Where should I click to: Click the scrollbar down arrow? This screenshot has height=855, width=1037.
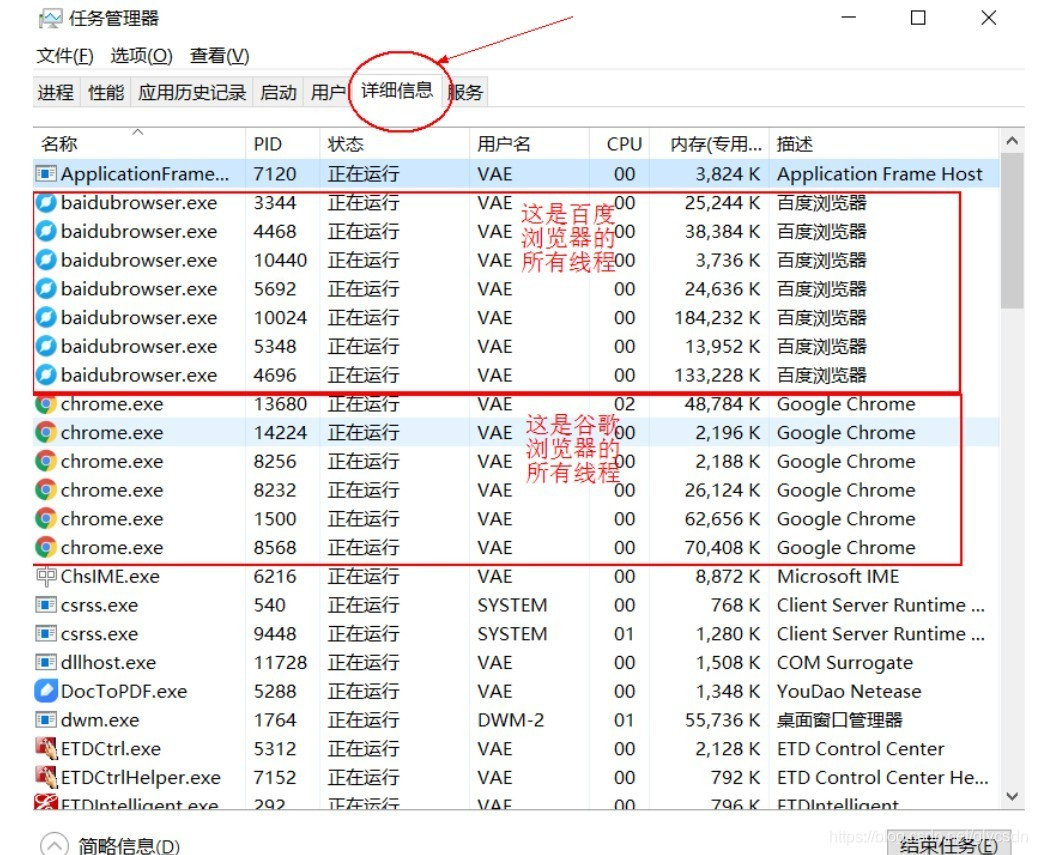(1012, 796)
